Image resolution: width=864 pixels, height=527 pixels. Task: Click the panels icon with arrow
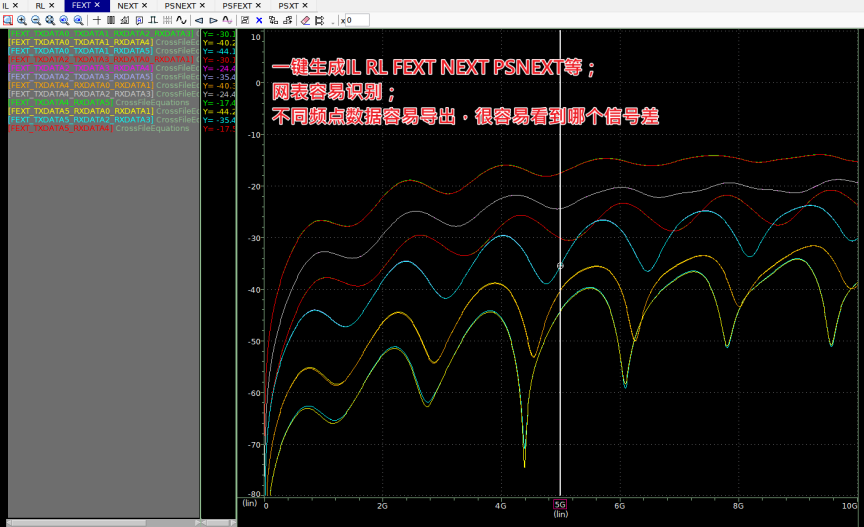point(288,20)
